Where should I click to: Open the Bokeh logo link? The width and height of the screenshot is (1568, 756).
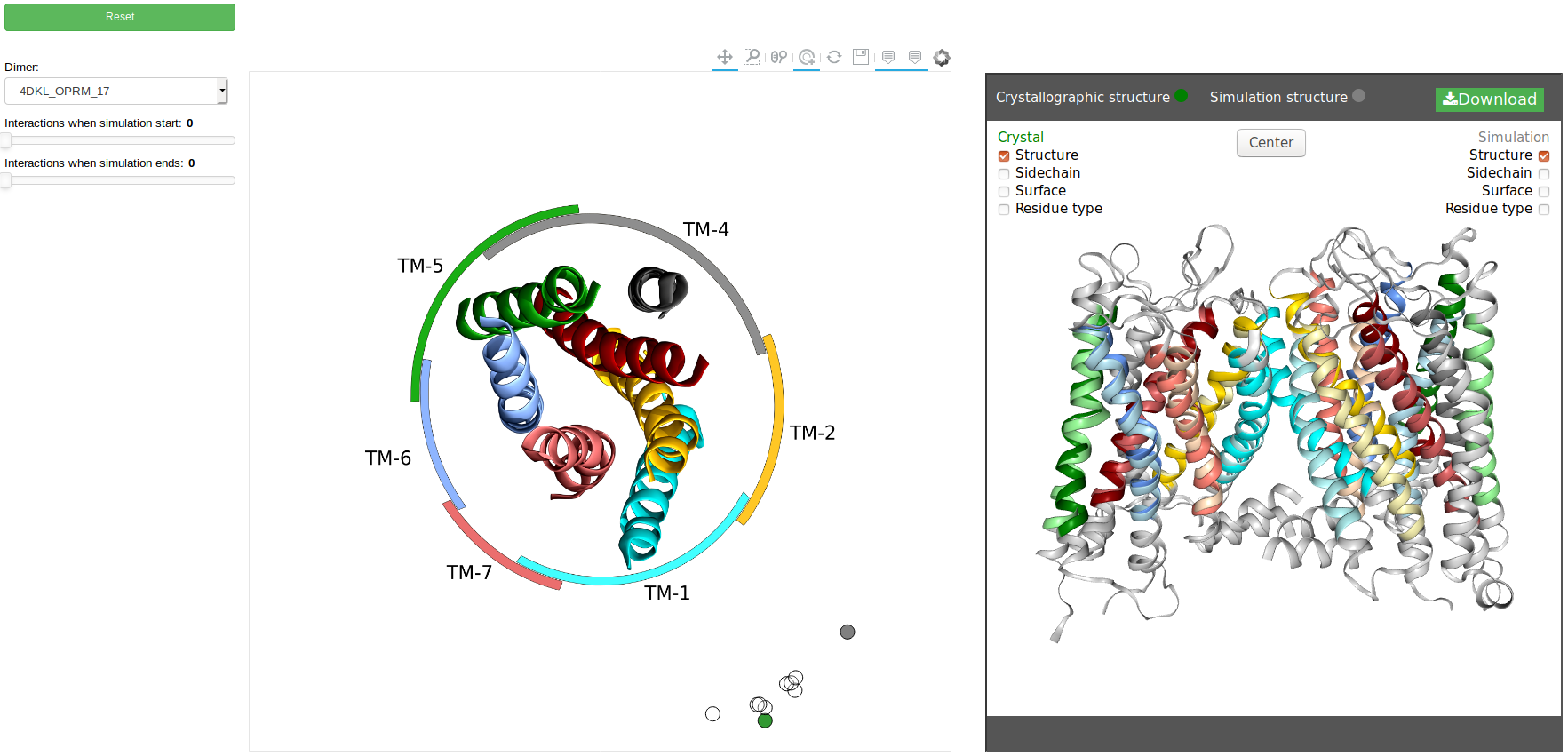coord(942,58)
